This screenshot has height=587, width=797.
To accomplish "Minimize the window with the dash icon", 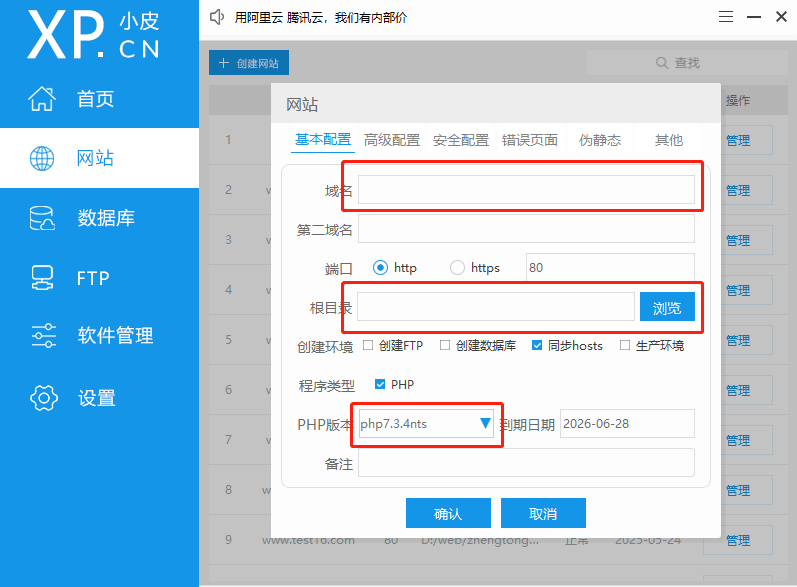I will pos(754,17).
